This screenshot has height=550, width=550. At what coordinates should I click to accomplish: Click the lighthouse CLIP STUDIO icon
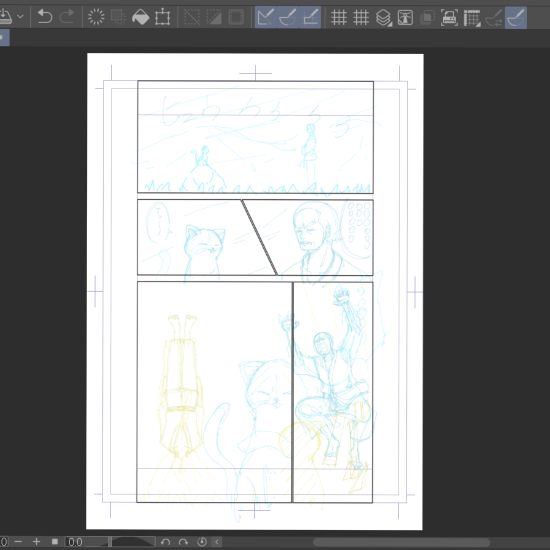tap(405, 17)
